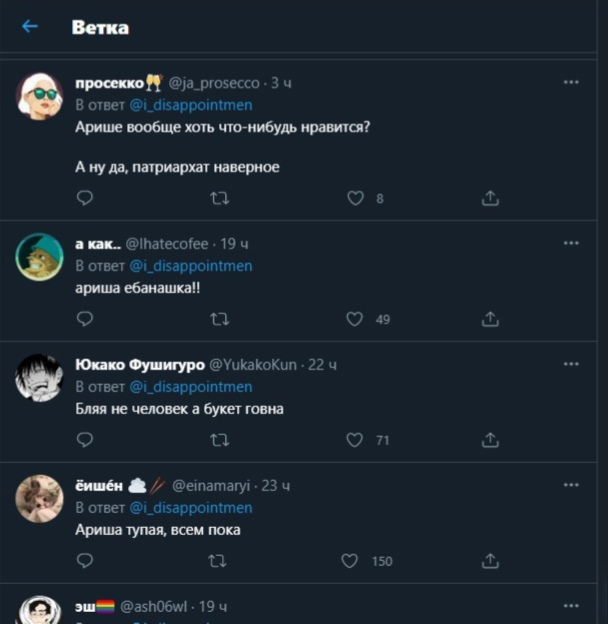Retweet the 'Ариша тупая, всем пока' tweet
The height and width of the screenshot is (624, 608).
(x=220, y=561)
